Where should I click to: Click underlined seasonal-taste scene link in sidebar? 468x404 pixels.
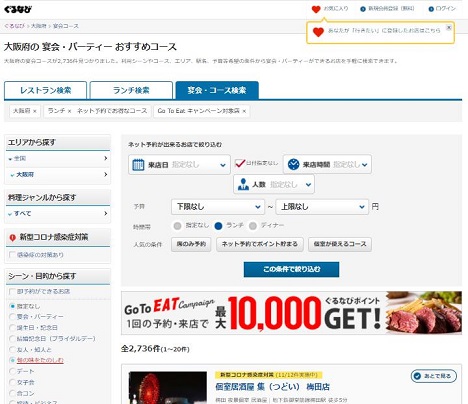(40, 360)
